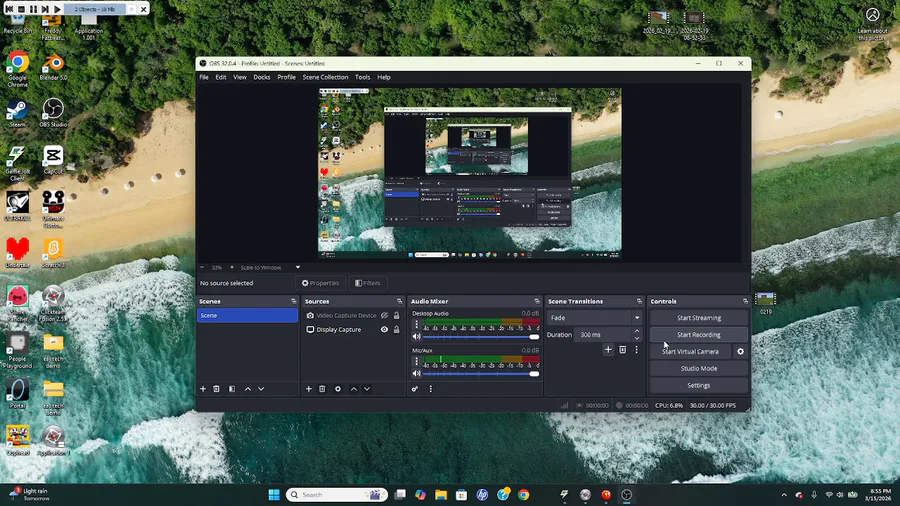This screenshot has width=900, height=506.
Task: Expand the Fade transition dropdown
Action: coord(636,318)
